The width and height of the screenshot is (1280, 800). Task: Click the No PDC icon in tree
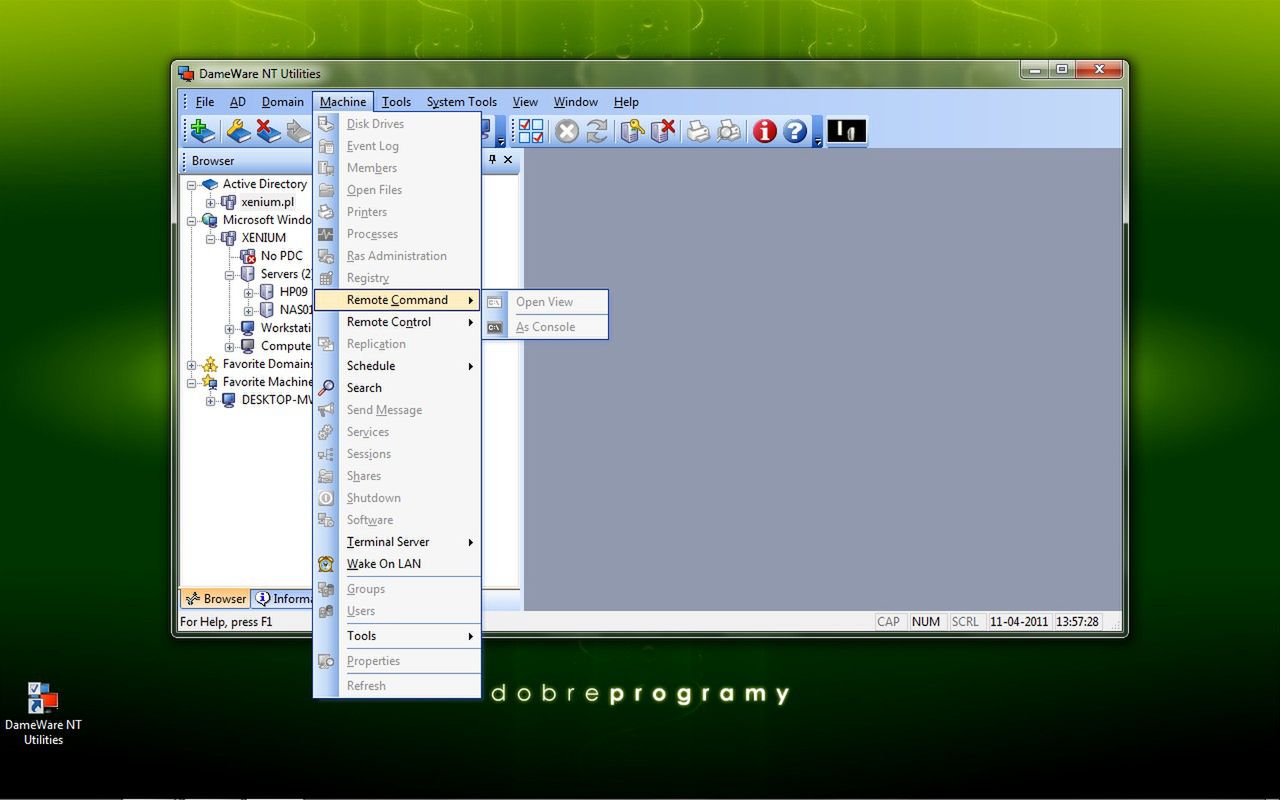click(248, 256)
